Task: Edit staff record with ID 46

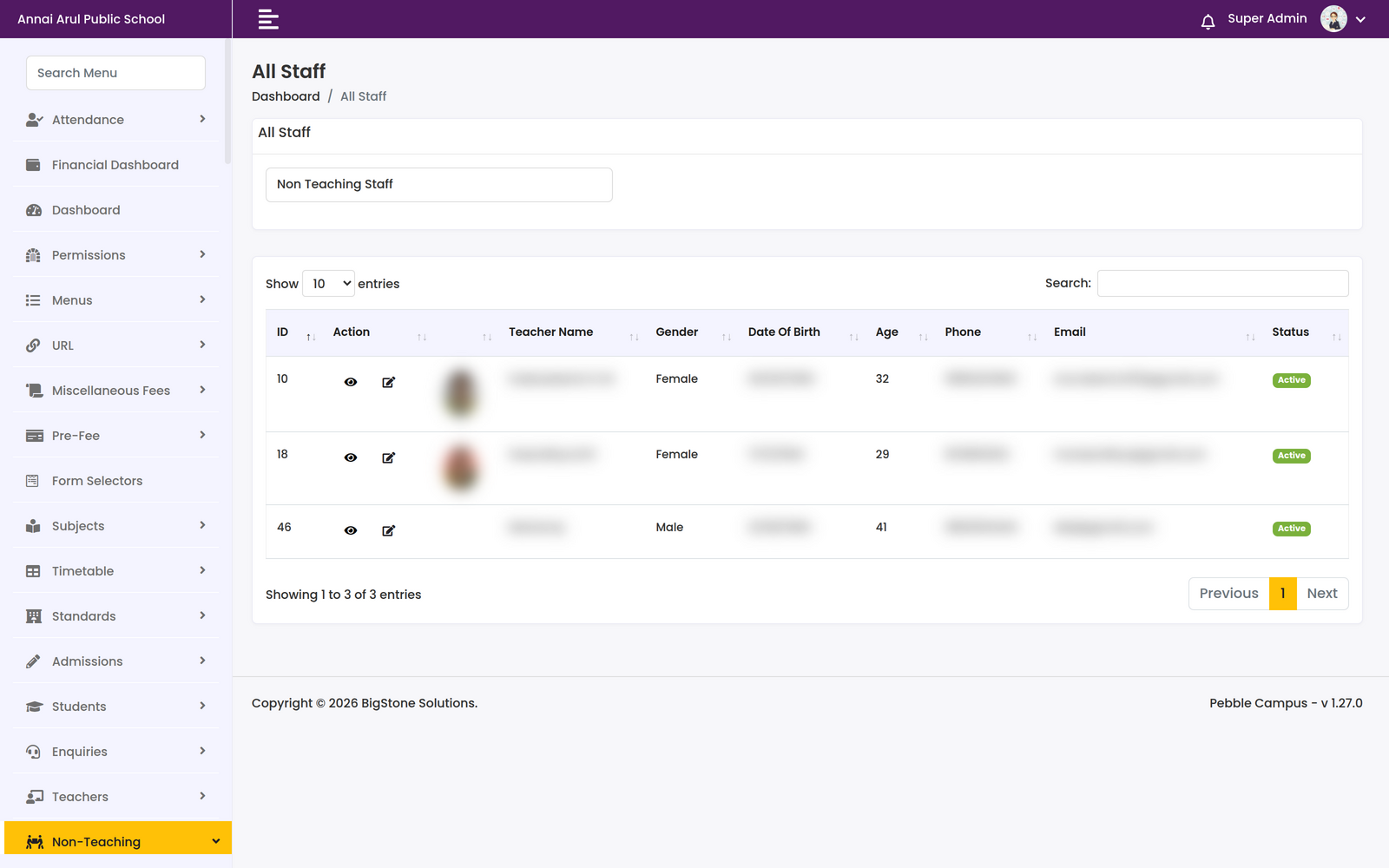Action: [389, 530]
